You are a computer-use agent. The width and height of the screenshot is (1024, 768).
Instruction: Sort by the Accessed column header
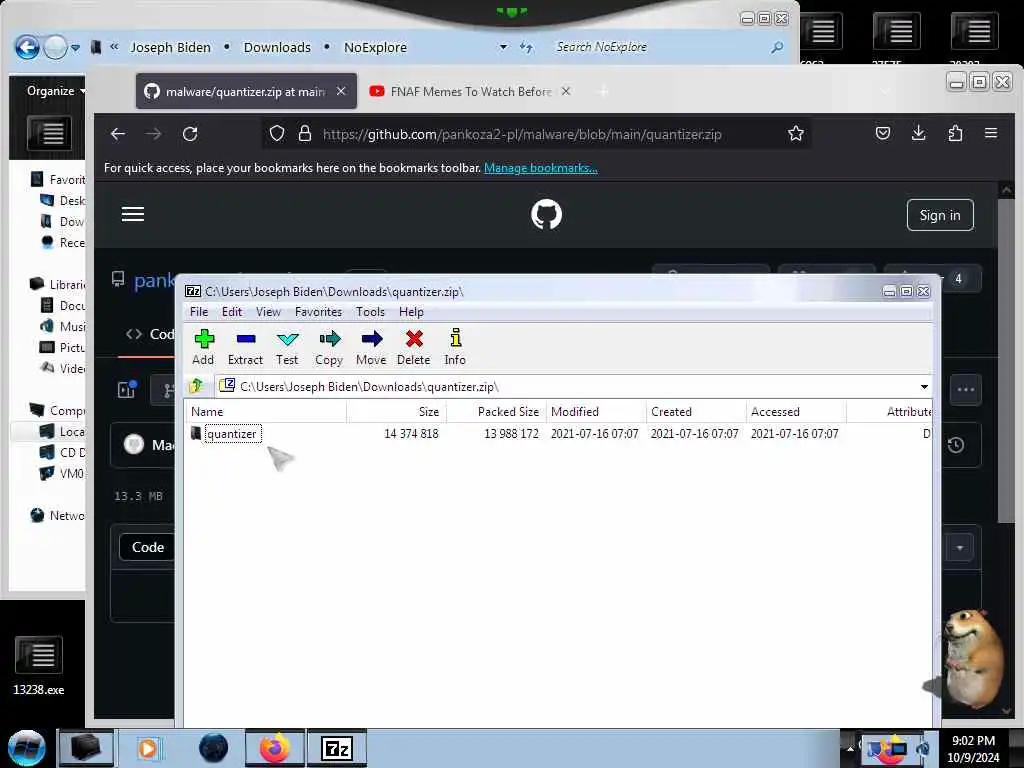pyautogui.click(x=796, y=411)
